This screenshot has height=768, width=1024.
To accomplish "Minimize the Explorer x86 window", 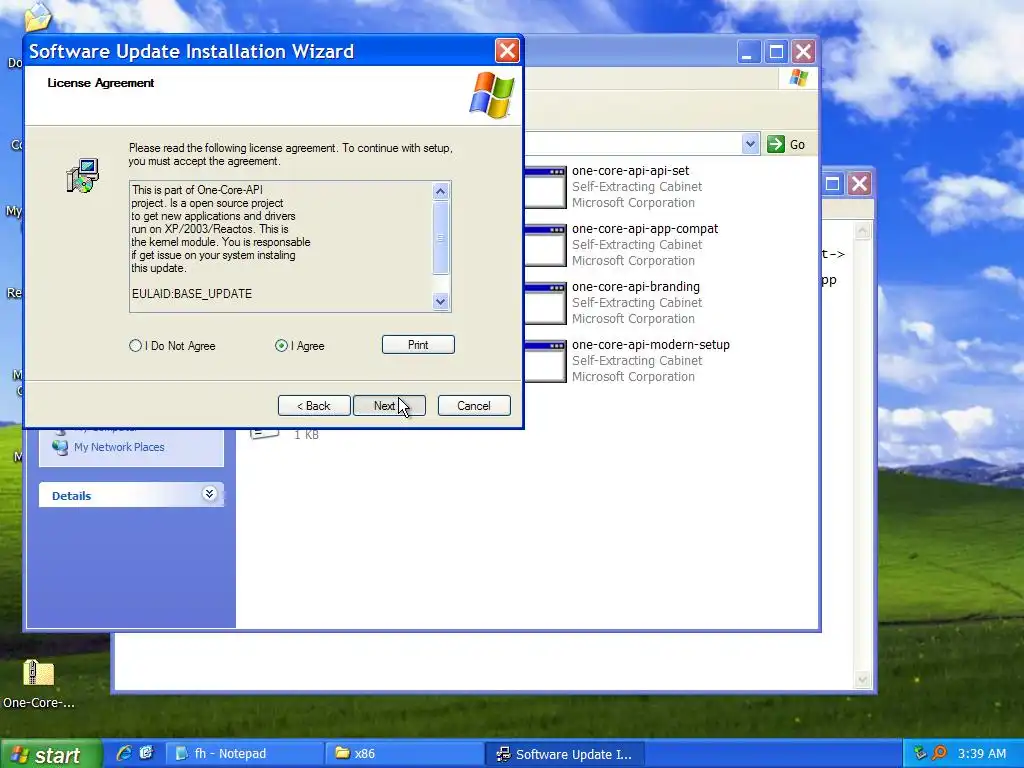I will click(x=748, y=52).
